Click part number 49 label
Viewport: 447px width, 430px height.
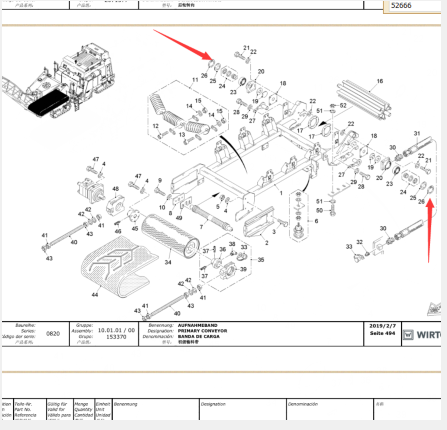point(179,218)
